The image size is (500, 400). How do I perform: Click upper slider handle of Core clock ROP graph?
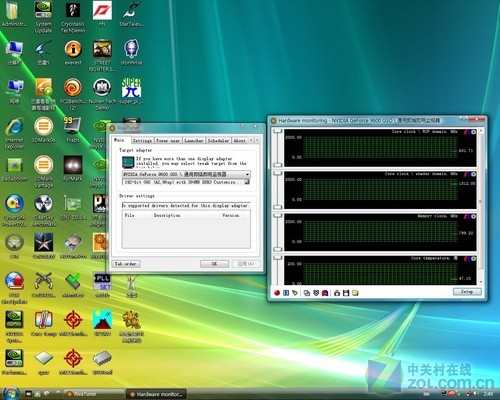click(x=278, y=131)
